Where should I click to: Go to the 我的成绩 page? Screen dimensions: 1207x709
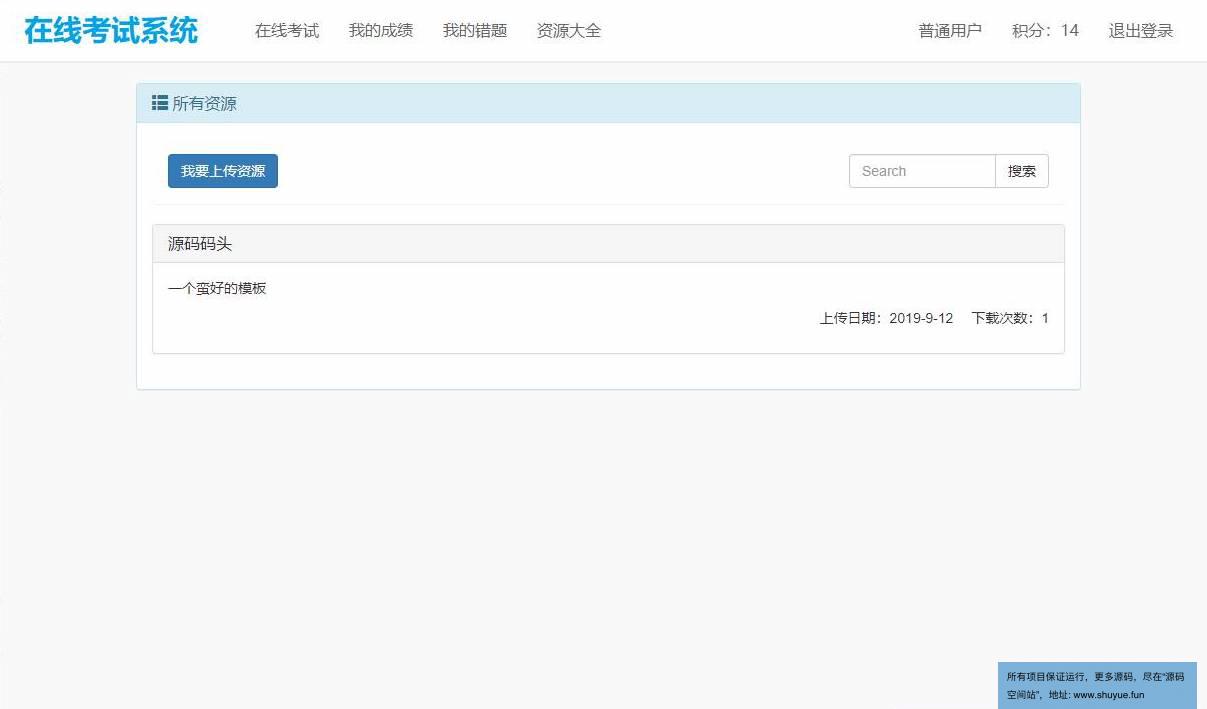click(381, 31)
